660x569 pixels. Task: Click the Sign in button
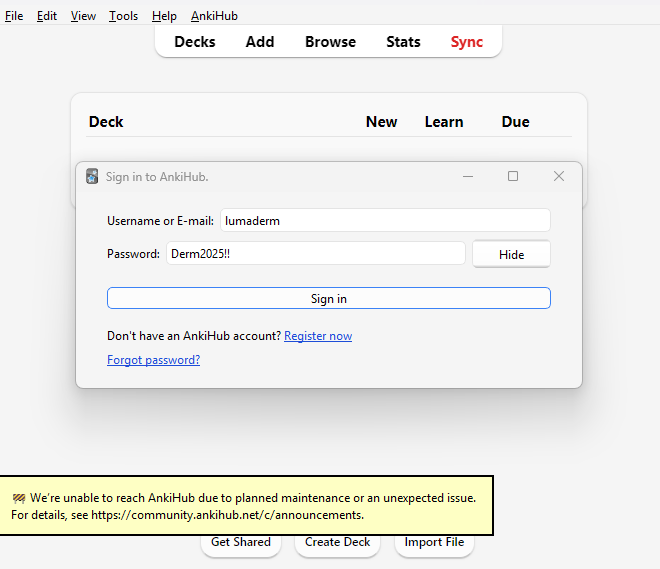pos(329,298)
